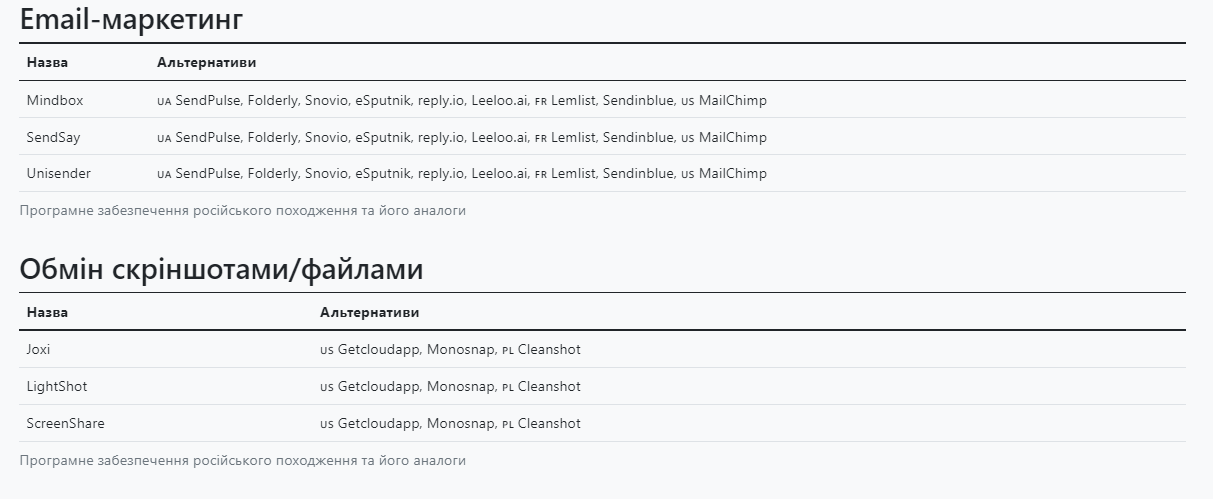The height and width of the screenshot is (499, 1213).
Task: Click eSputnik in the Unisender row
Action: pos(382,173)
